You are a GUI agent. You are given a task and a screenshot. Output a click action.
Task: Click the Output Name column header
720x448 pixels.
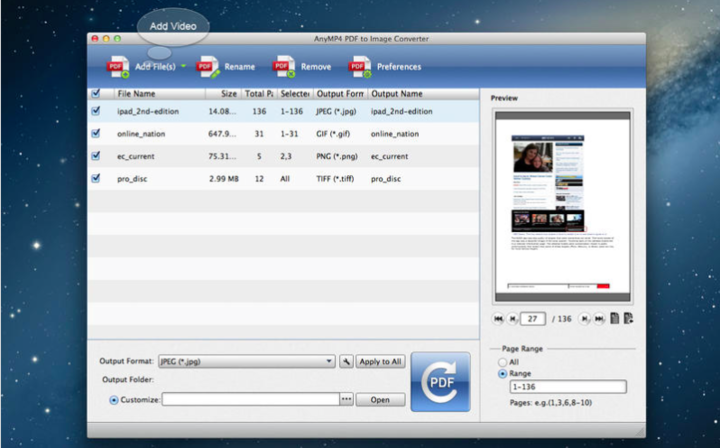[x=423, y=94]
